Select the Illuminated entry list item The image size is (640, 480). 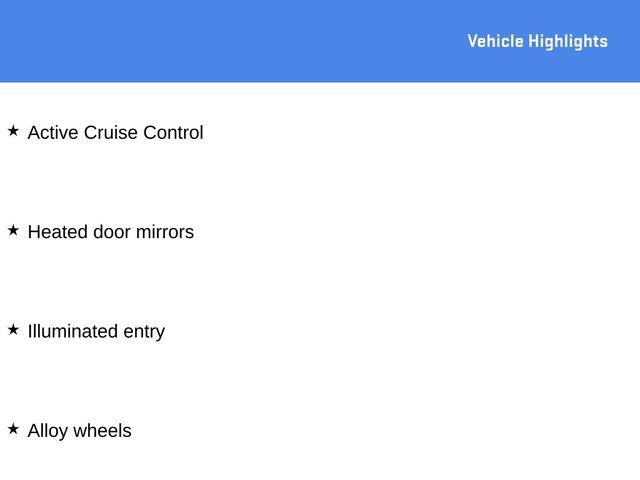click(96, 331)
